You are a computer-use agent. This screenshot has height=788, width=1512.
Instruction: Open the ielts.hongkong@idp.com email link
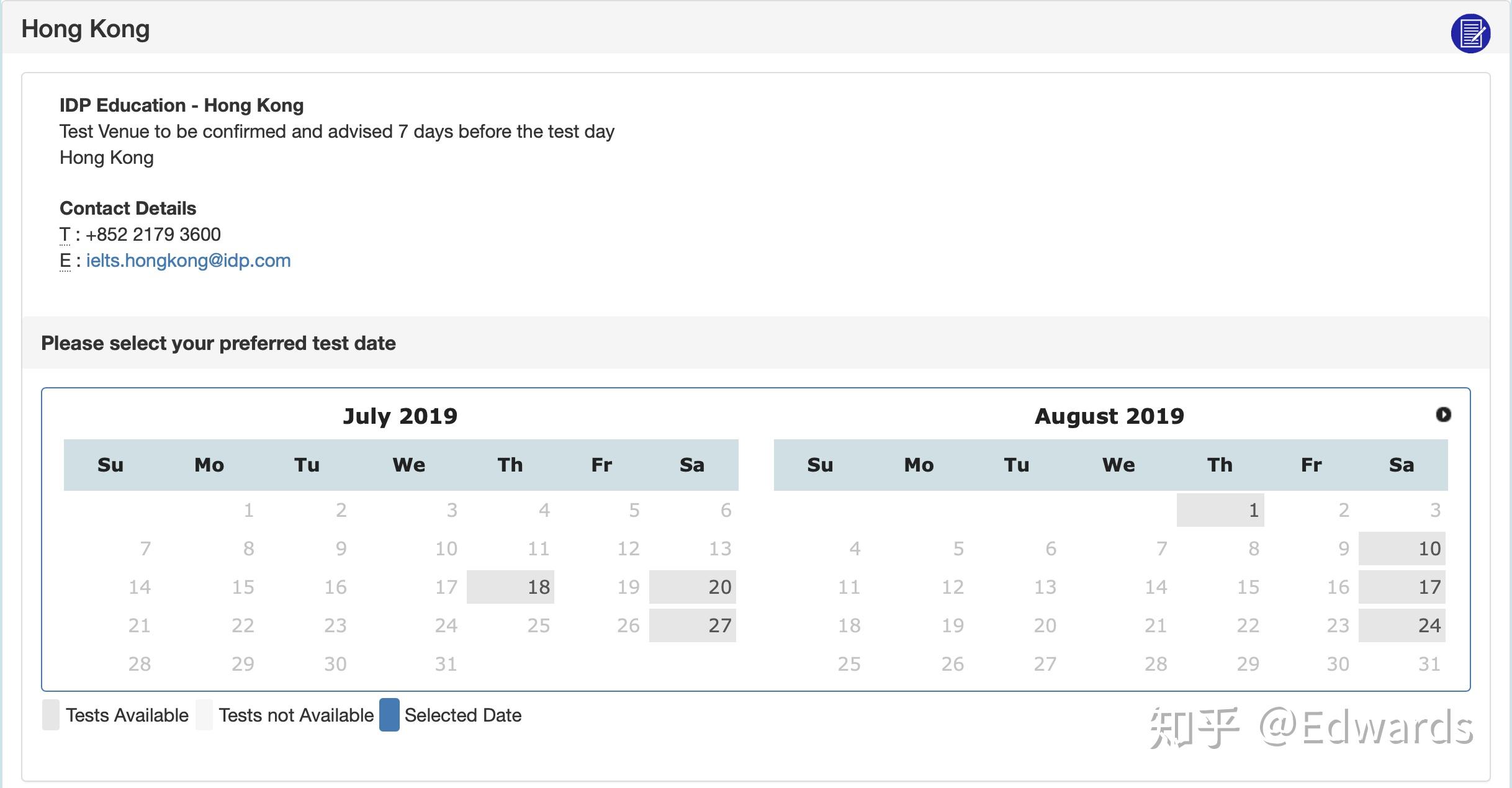(188, 261)
